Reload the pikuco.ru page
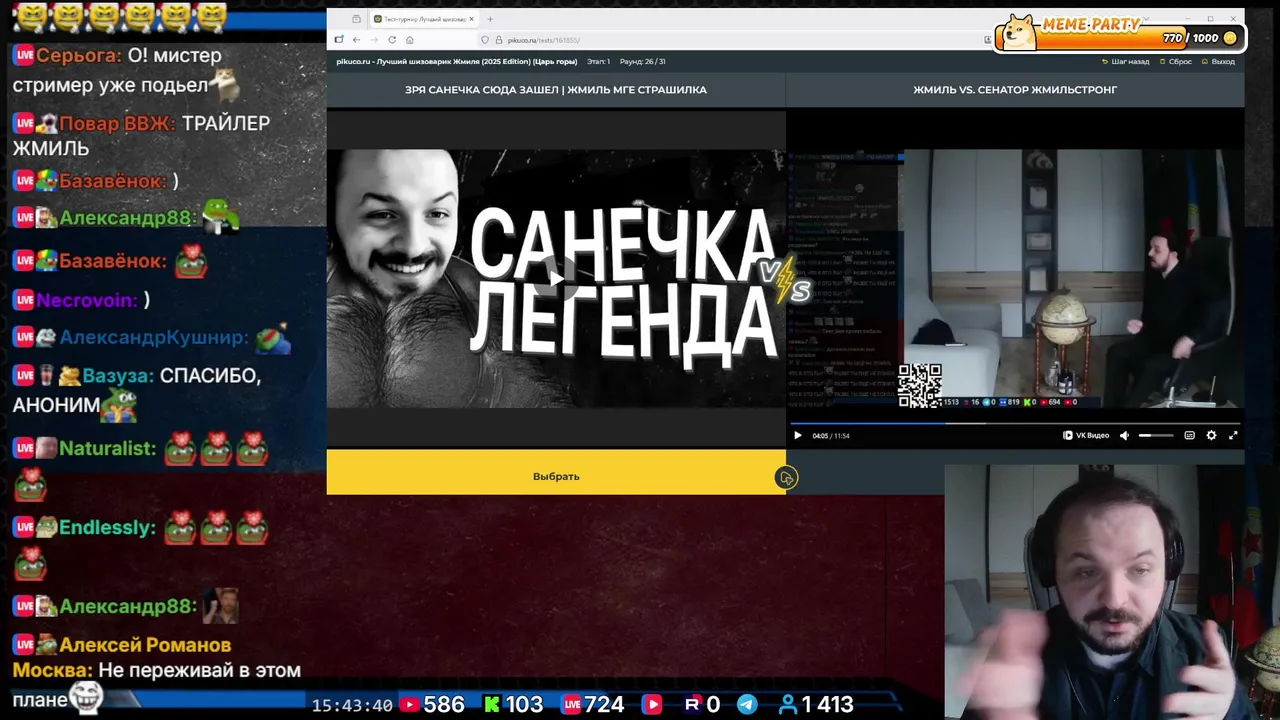This screenshot has width=1280, height=720. point(392,40)
